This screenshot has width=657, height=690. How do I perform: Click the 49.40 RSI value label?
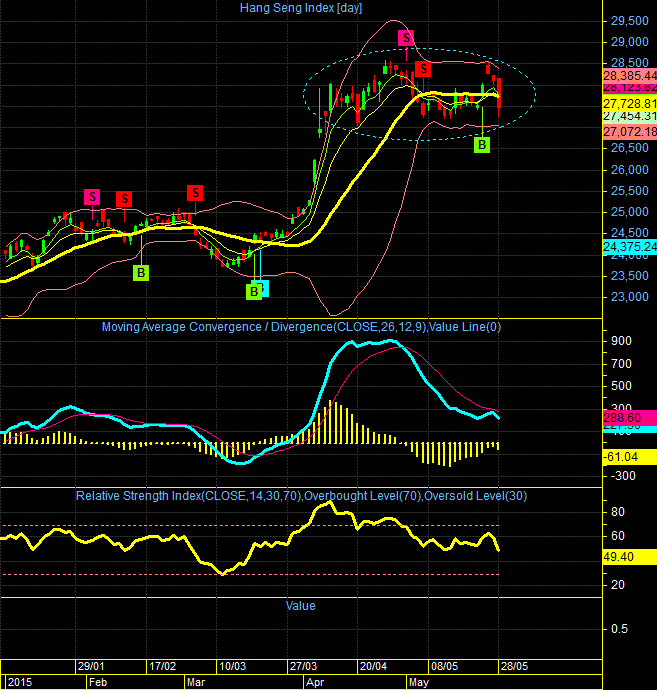(630, 557)
